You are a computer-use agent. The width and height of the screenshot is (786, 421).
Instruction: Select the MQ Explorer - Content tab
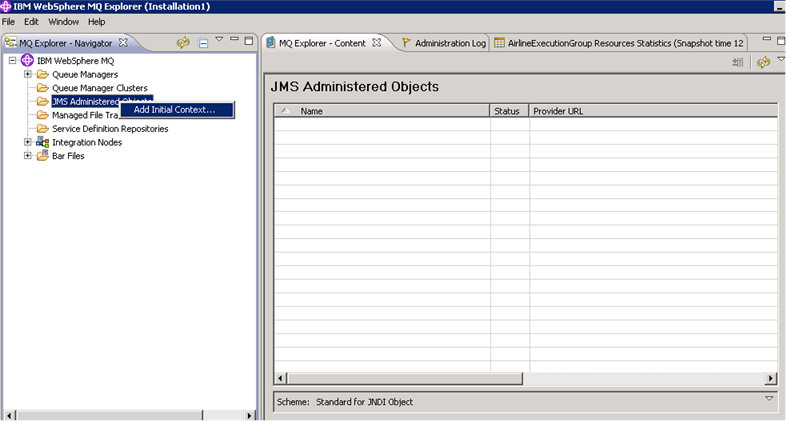[x=322, y=43]
